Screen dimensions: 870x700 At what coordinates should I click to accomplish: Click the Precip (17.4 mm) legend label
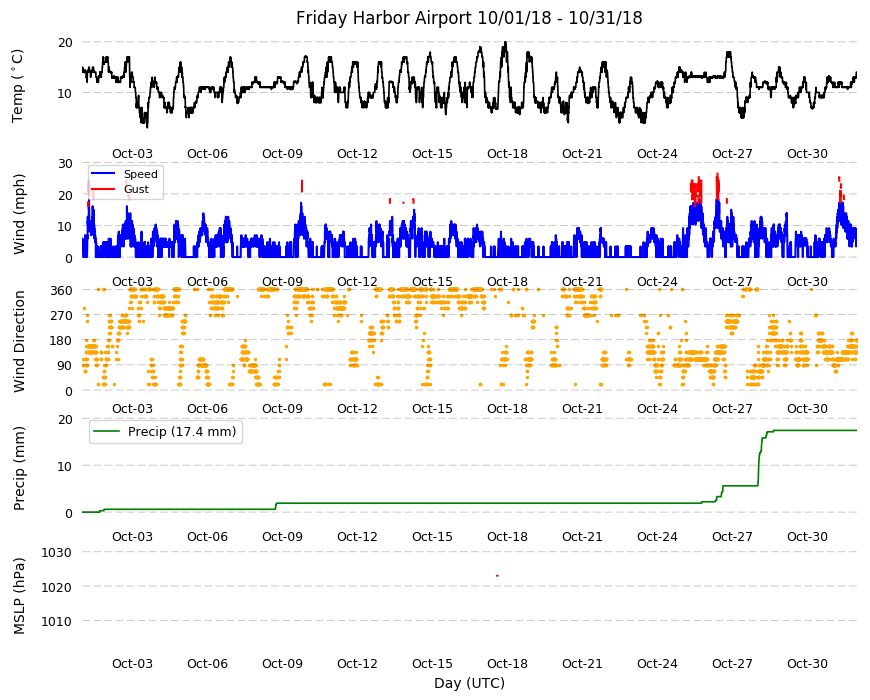182,432
